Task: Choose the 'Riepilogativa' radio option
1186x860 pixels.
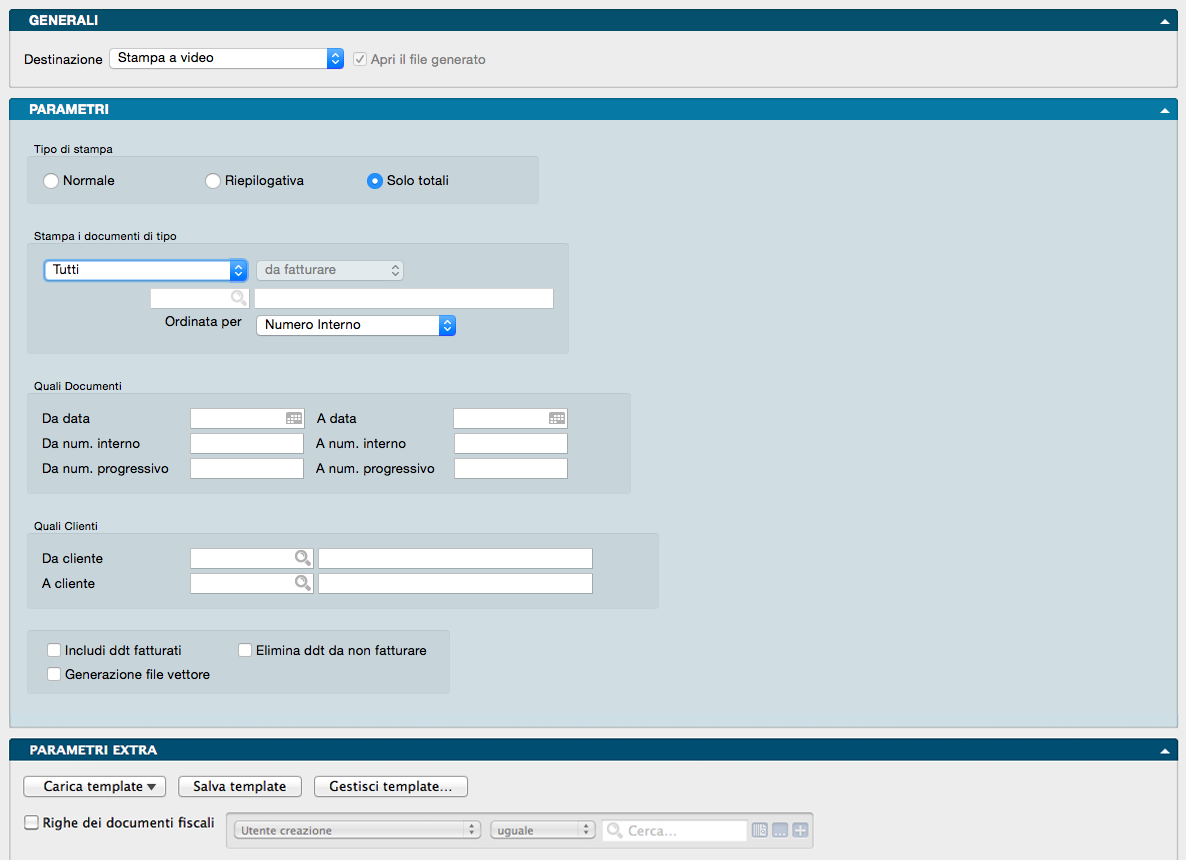Action: [x=213, y=181]
